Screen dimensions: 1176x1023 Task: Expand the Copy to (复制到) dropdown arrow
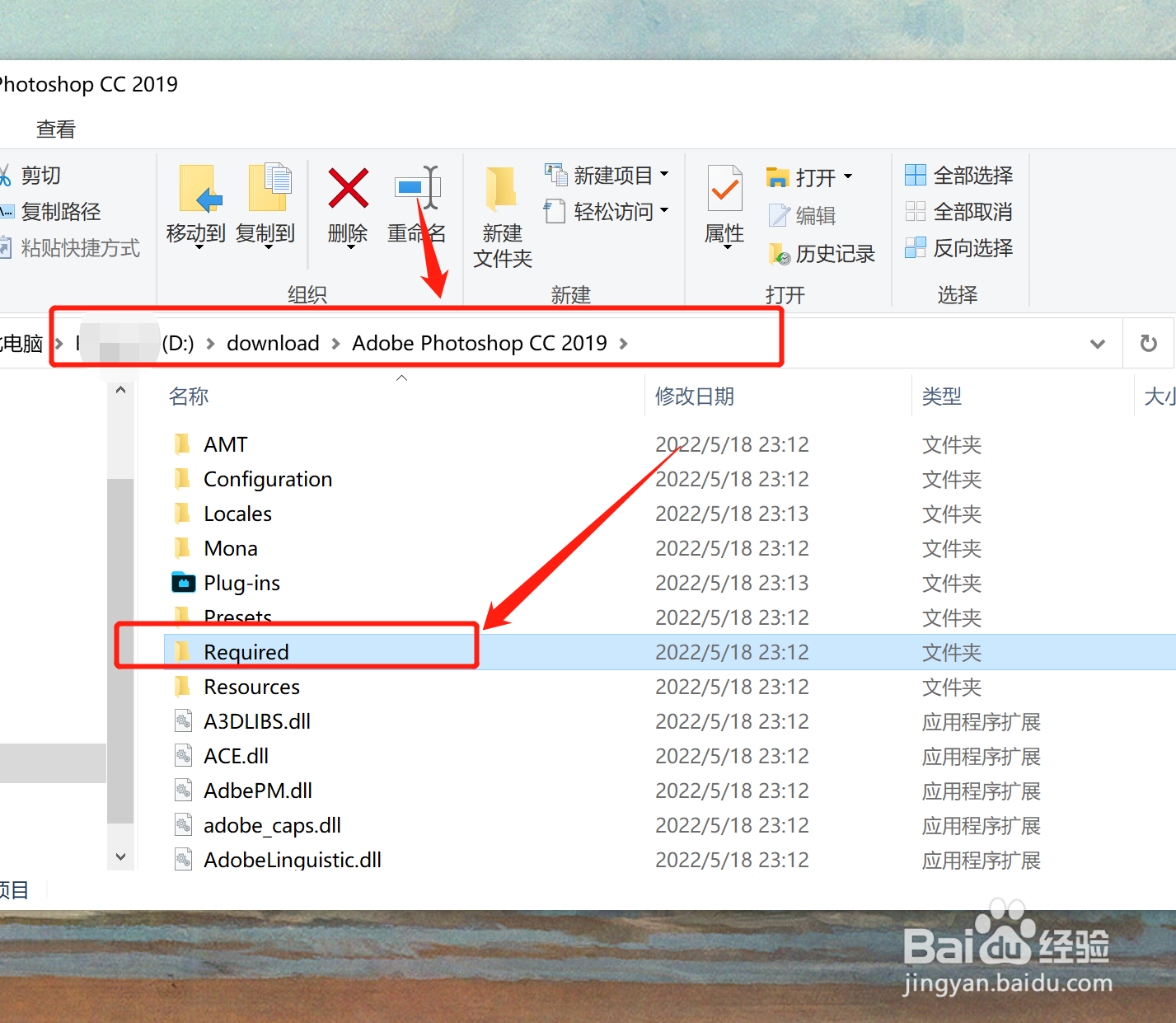coord(268,246)
